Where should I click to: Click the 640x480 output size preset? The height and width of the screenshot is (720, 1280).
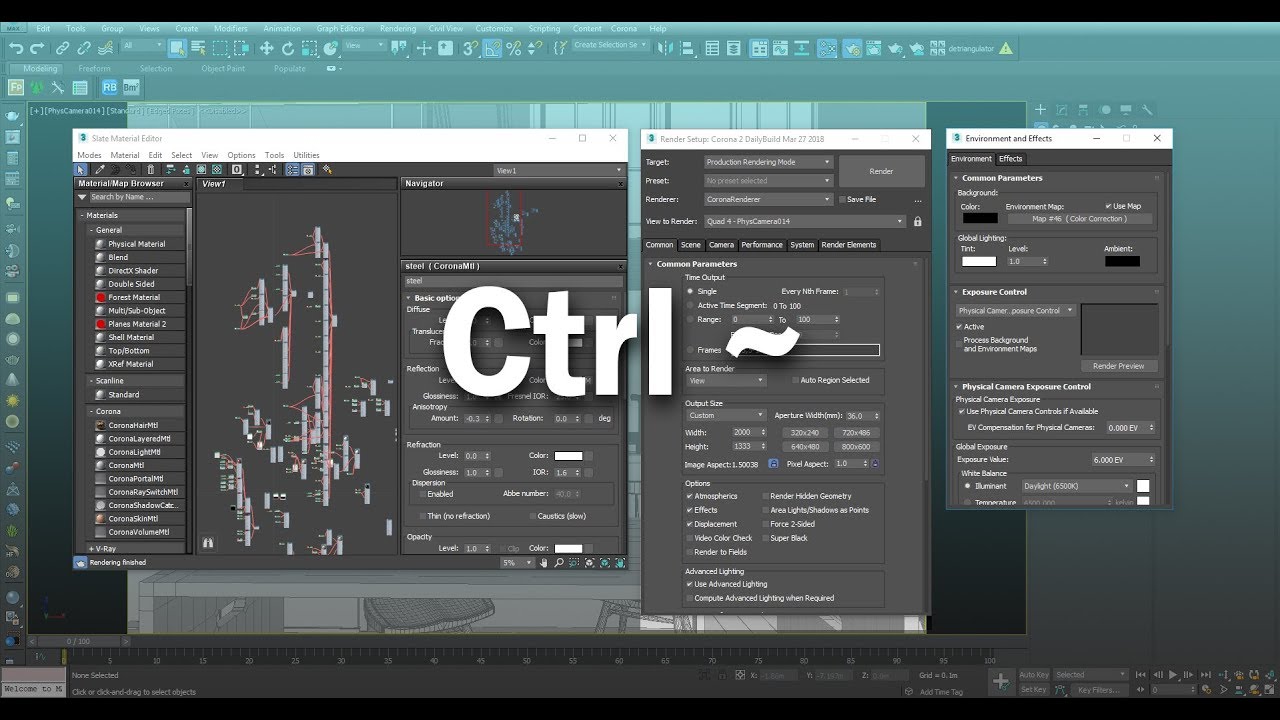(806, 447)
